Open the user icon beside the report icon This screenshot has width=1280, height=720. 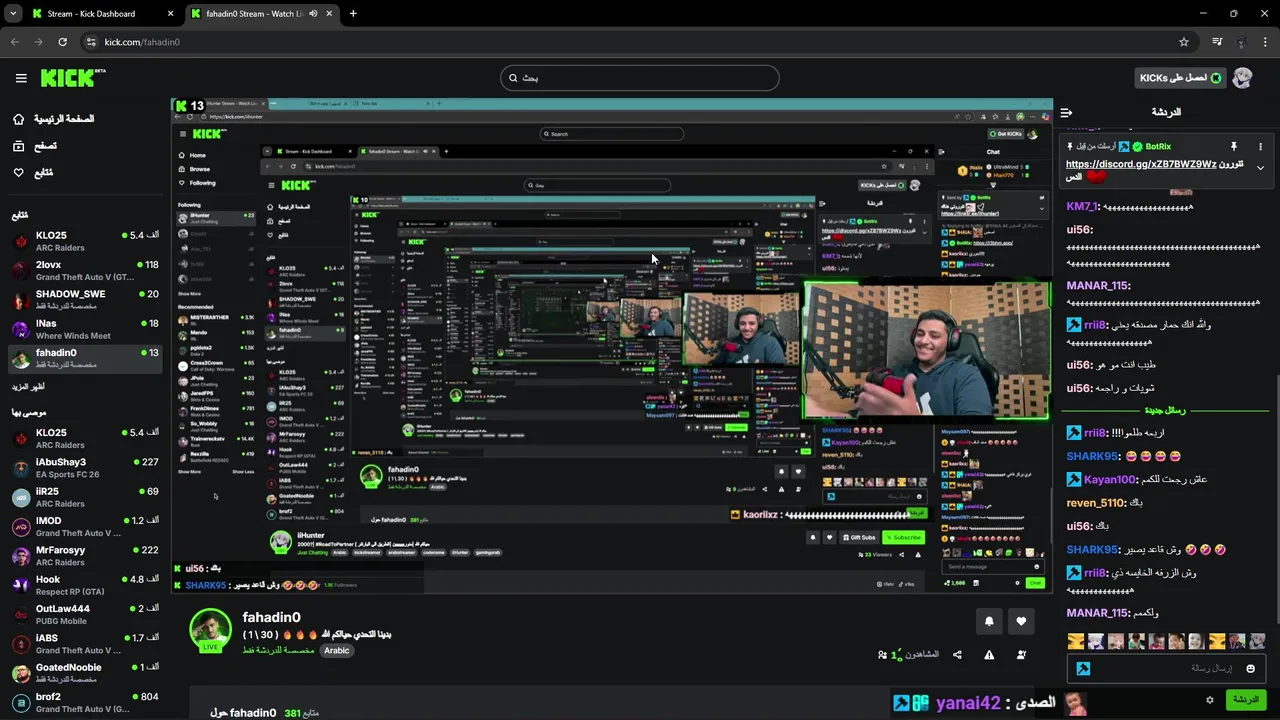tap(1021, 655)
